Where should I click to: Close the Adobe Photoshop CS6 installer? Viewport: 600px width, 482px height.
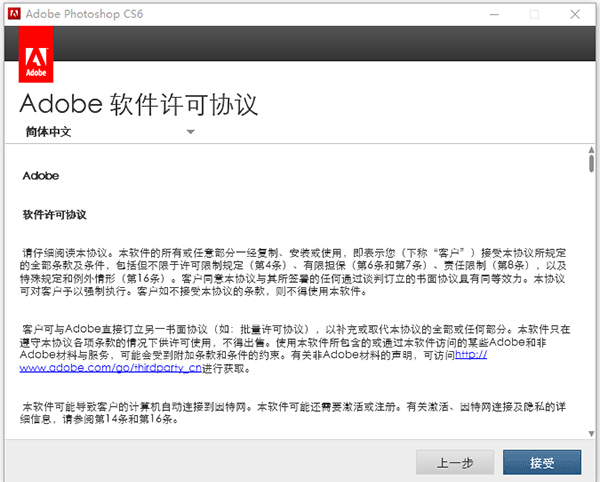coord(577,14)
